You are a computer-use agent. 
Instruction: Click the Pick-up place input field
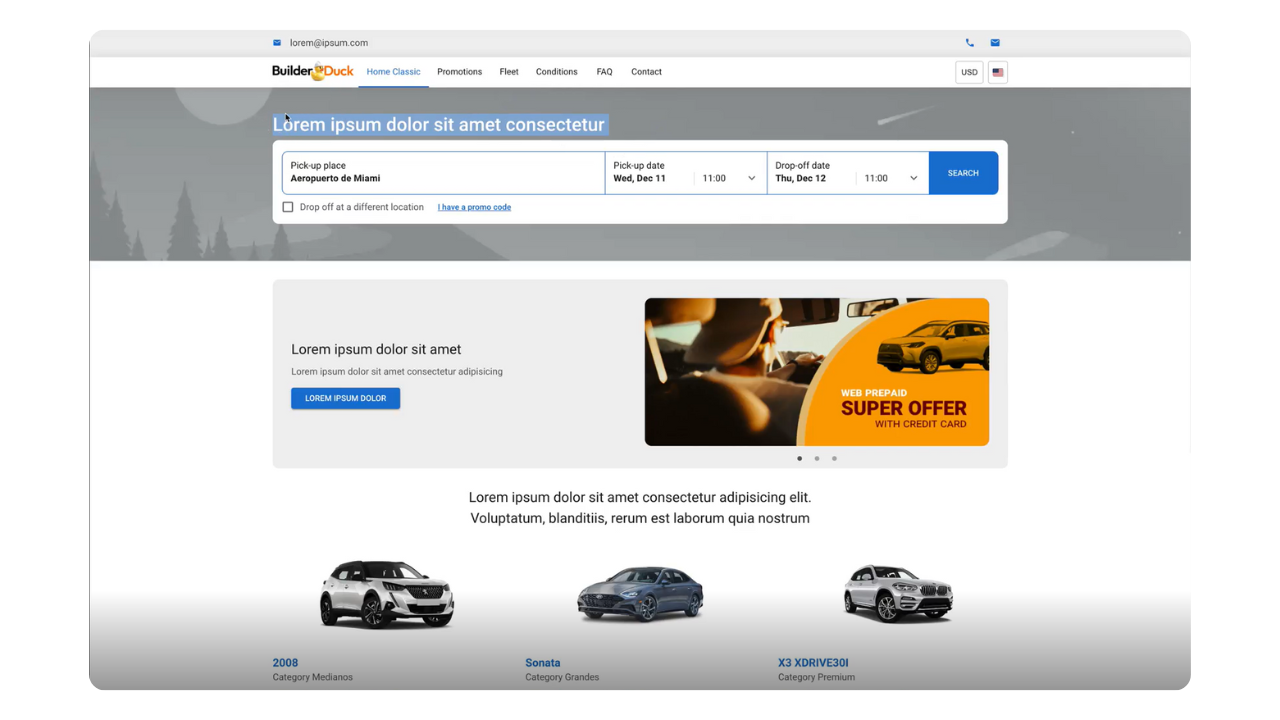coord(443,173)
